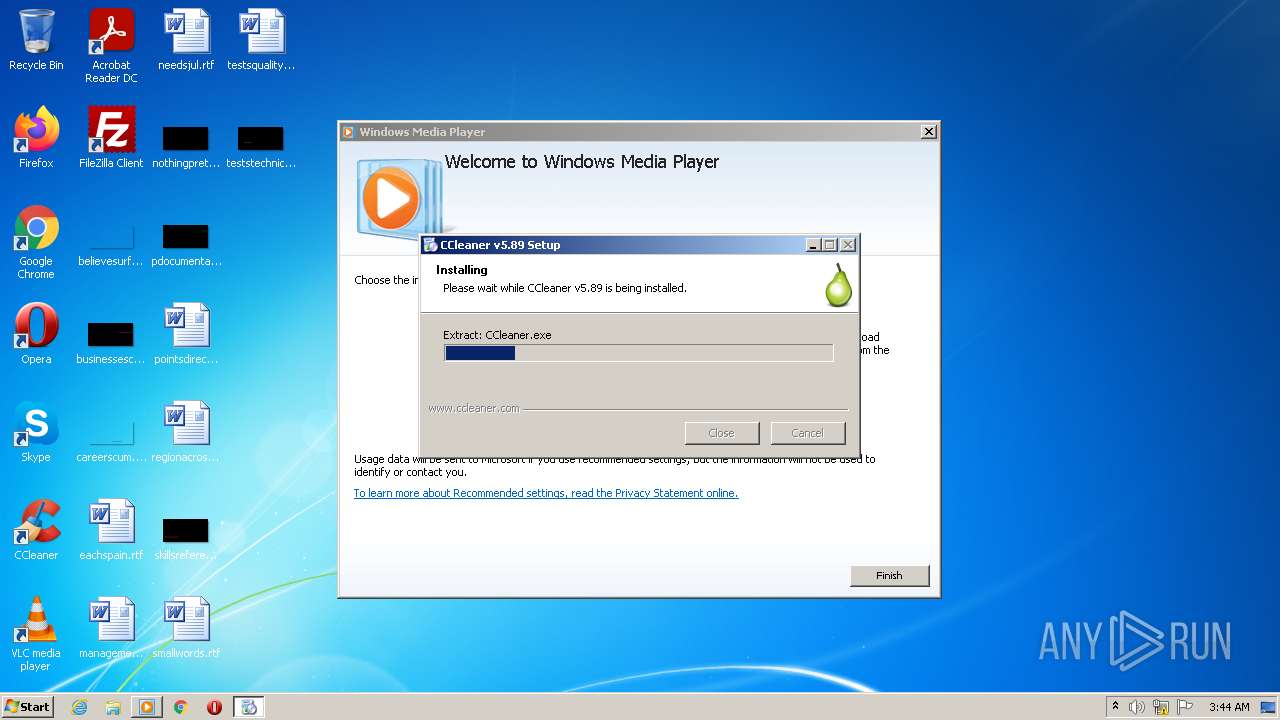
Task: Select testsquality document on desktop
Action: [x=261, y=40]
